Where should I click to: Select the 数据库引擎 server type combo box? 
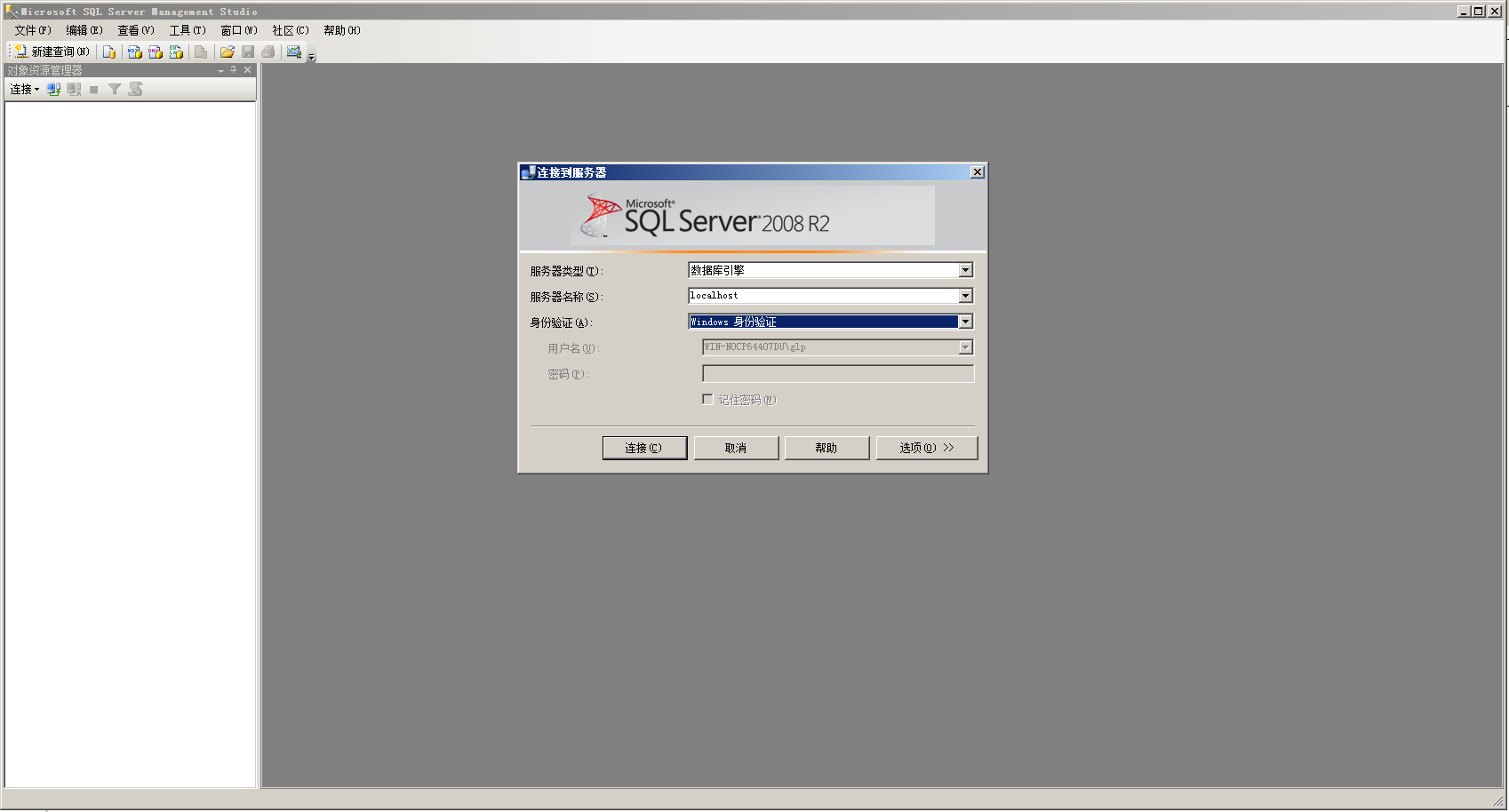831,270
